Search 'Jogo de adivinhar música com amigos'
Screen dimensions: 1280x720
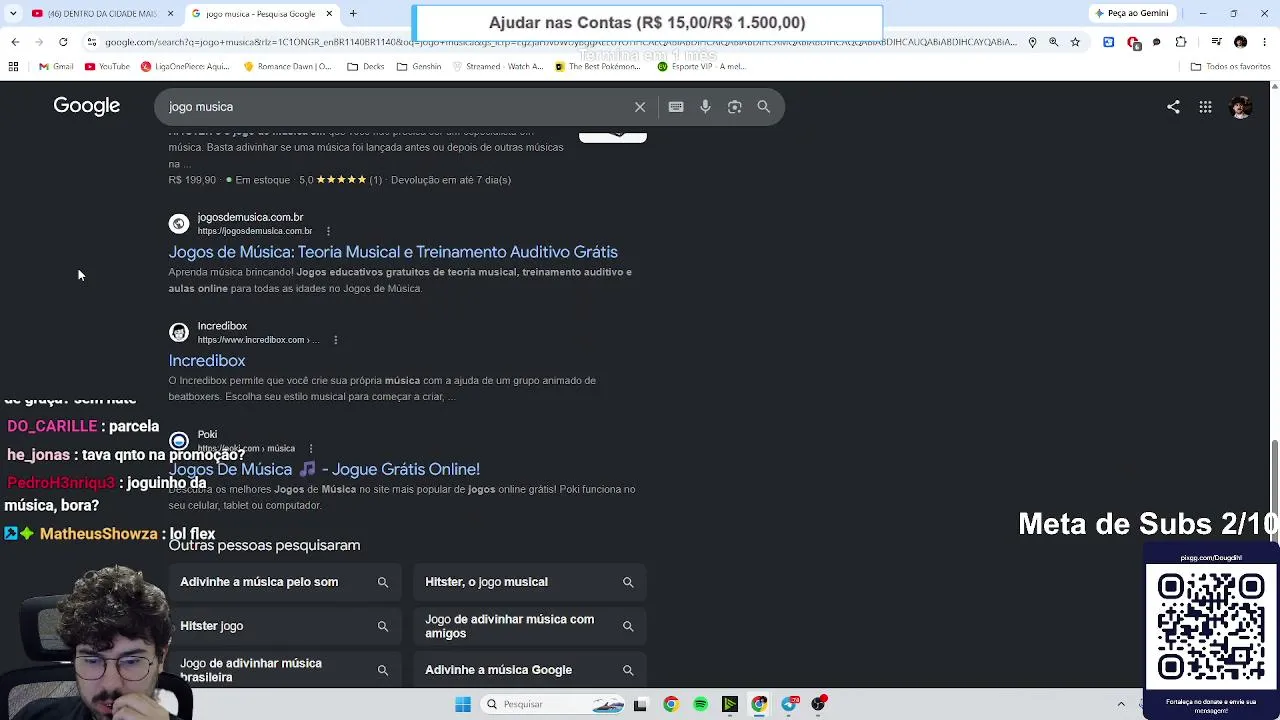pos(530,626)
